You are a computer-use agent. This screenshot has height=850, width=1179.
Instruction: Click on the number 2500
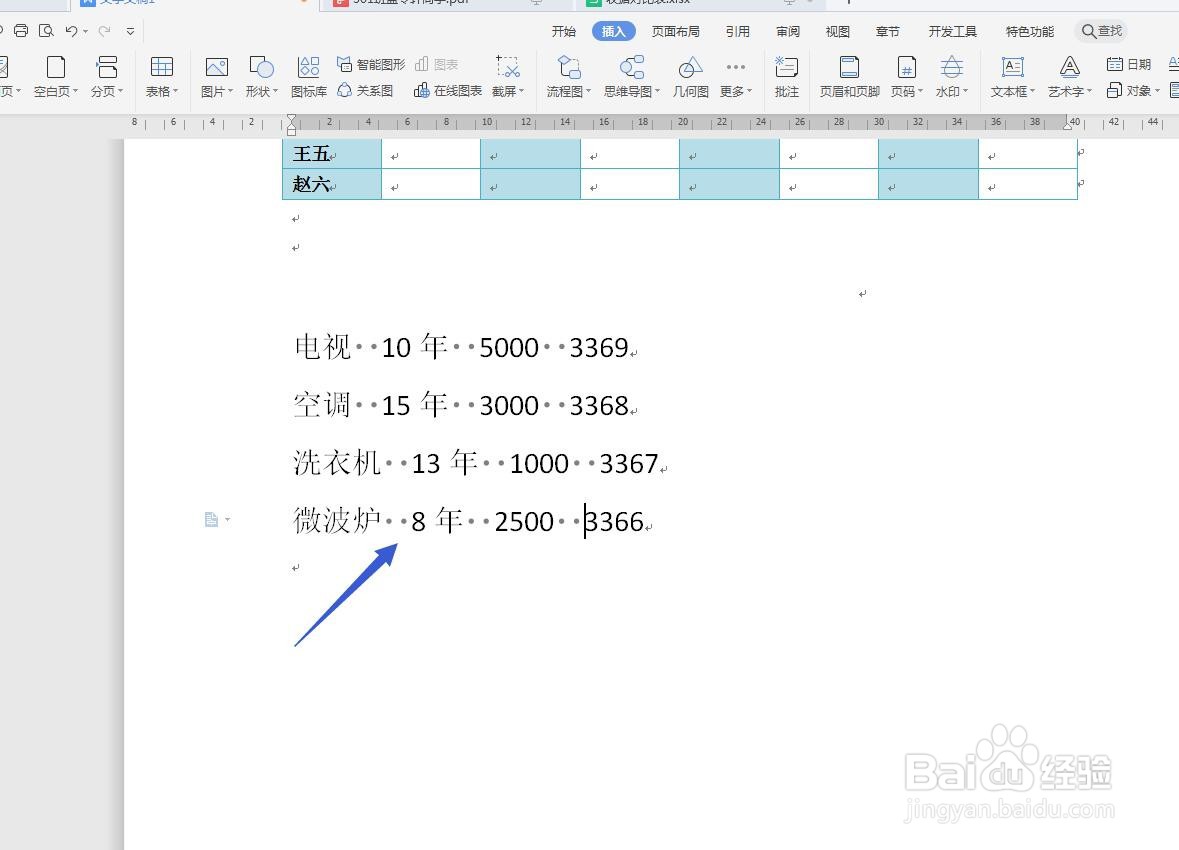pos(524,521)
